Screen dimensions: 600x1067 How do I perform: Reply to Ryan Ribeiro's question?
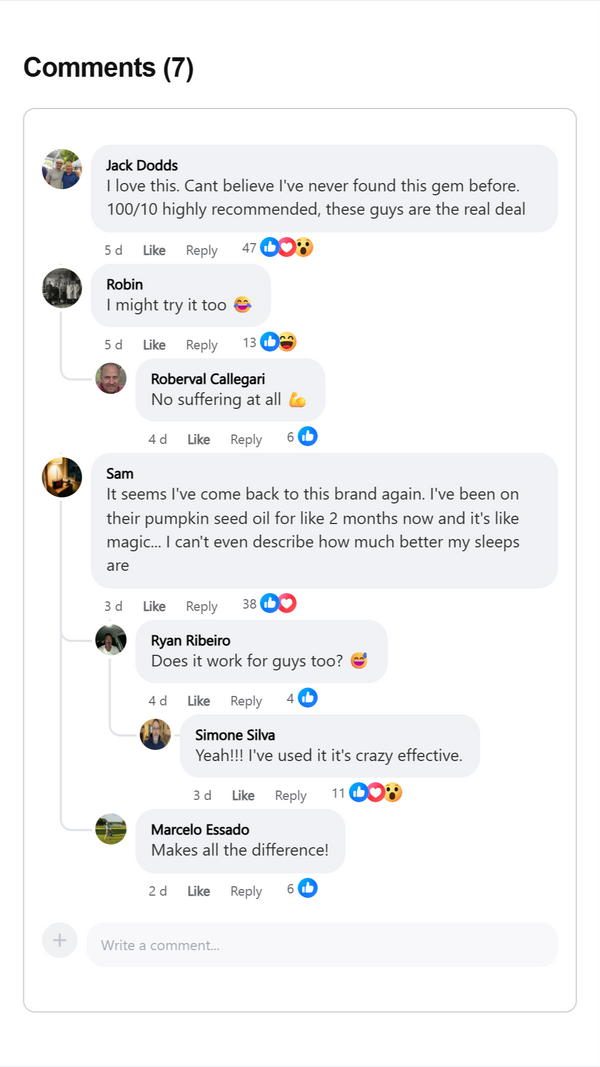click(246, 701)
